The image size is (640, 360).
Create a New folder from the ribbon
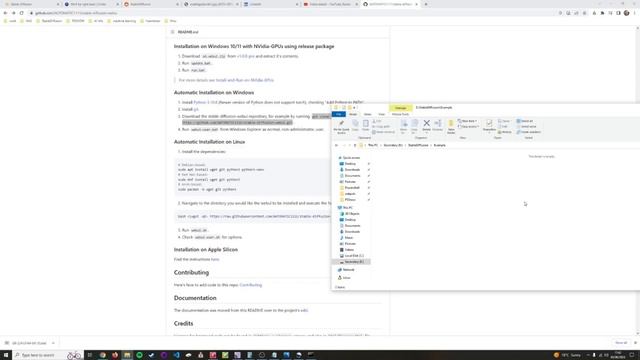pos(451,127)
